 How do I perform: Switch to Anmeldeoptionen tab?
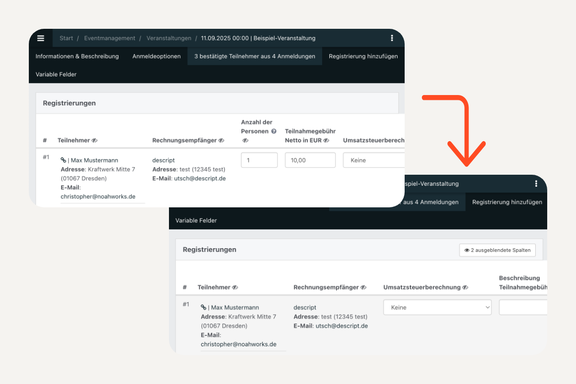[x=156, y=56]
